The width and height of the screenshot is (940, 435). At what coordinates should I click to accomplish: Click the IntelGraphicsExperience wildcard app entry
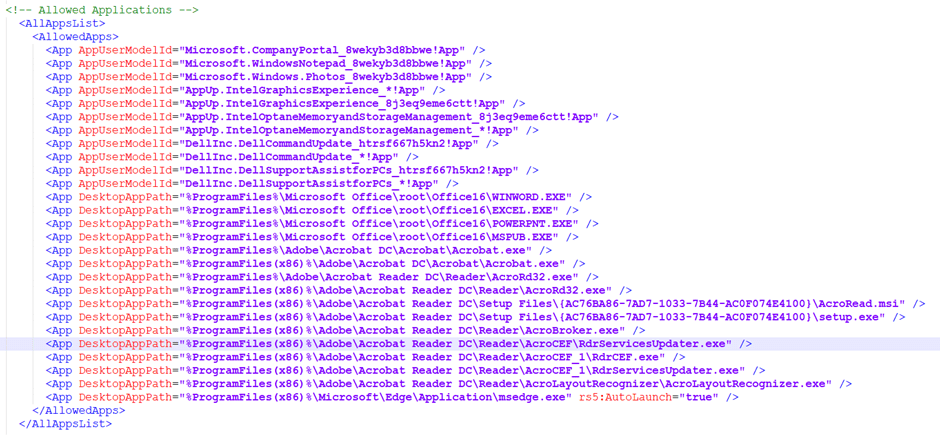[x=246, y=90]
